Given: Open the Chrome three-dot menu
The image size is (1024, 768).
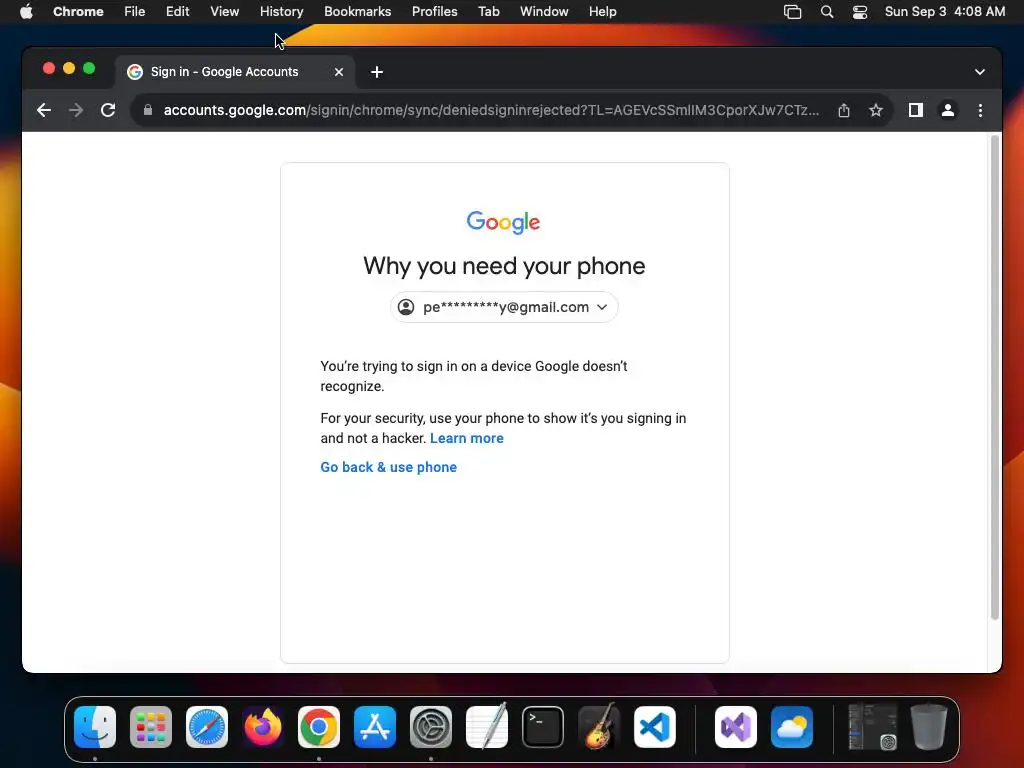Looking at the screenshot, I should (x=980, y=110).
